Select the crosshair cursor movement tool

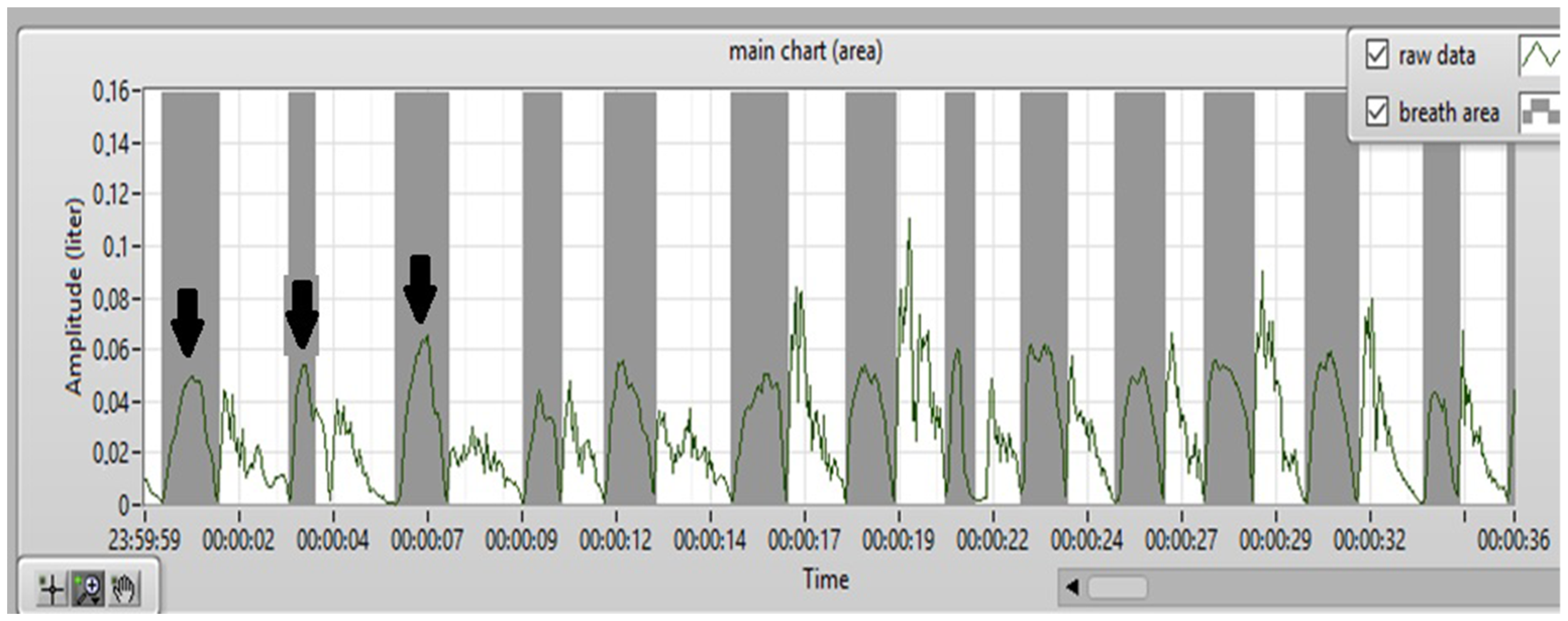52,589
